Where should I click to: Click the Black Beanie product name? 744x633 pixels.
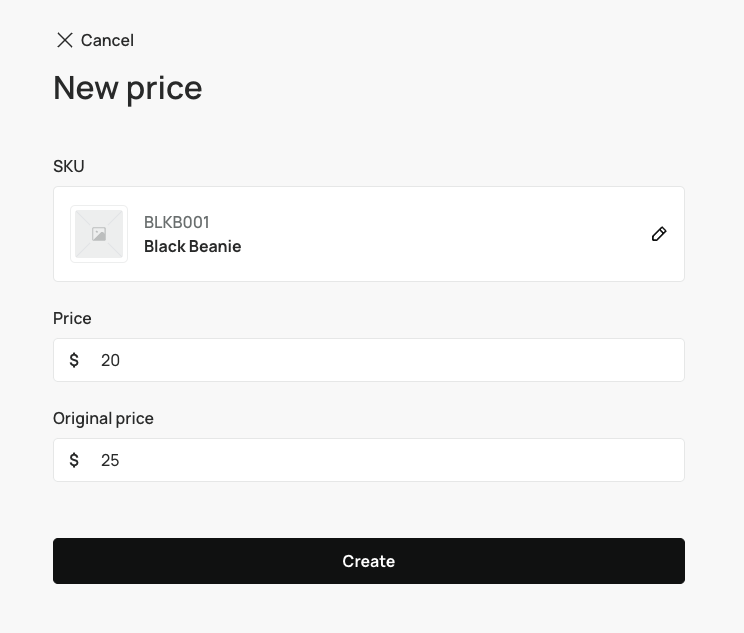tap(192, 246)
